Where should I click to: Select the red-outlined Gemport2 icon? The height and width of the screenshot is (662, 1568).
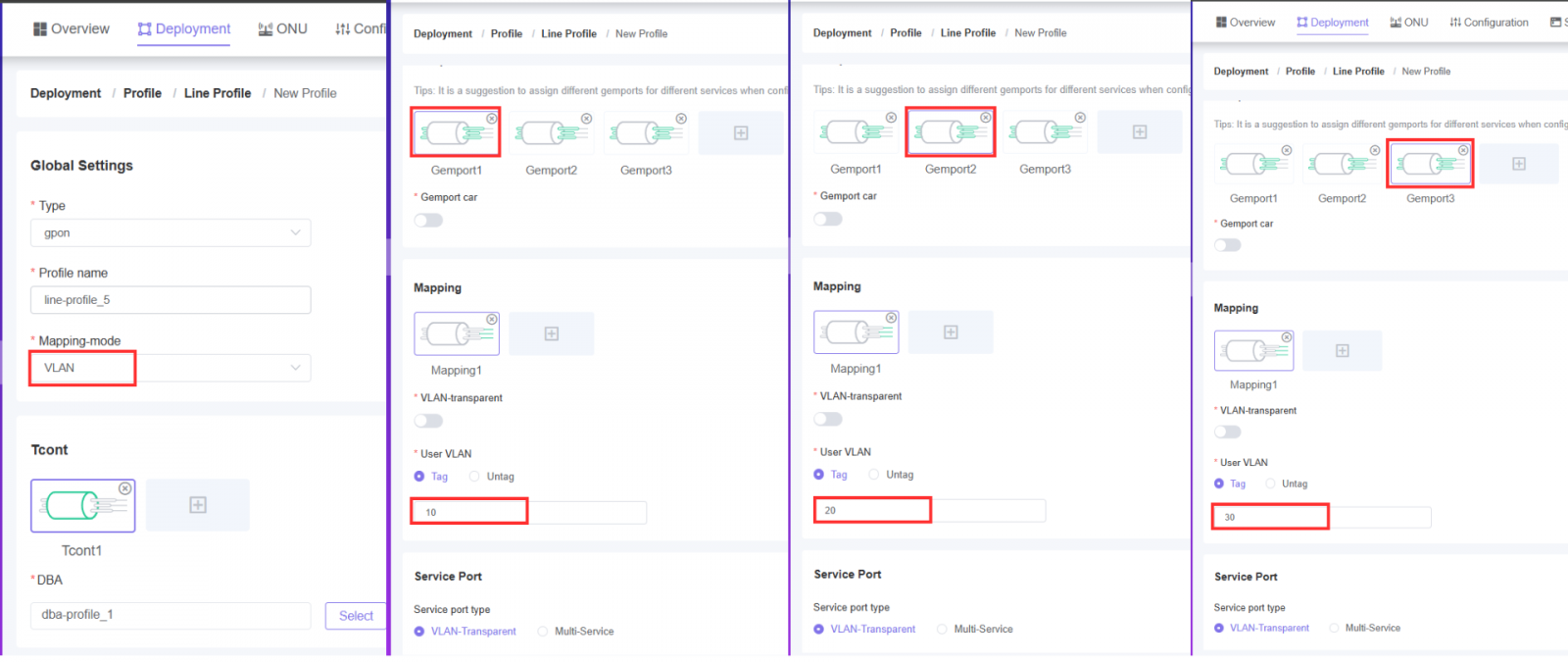[950, 131]
